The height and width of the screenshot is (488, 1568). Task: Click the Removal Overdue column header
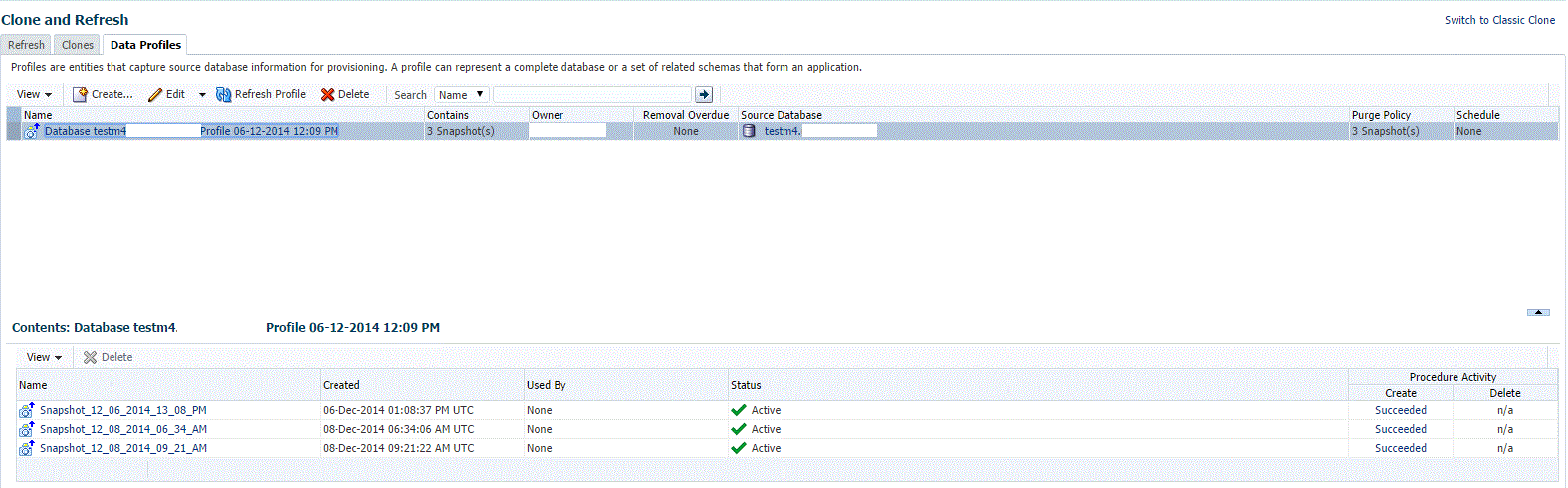click(x=686, y=115)
